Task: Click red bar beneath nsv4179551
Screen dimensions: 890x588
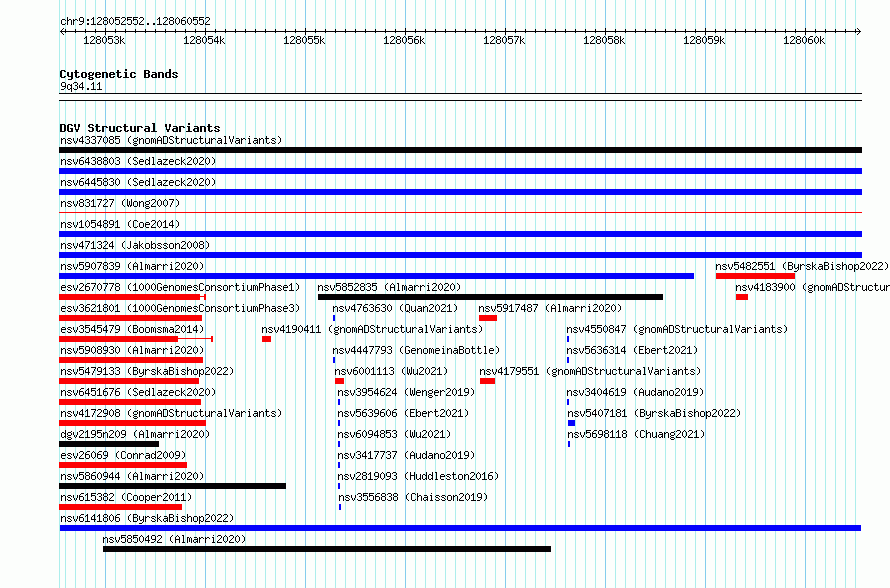Action: (487, 381)
